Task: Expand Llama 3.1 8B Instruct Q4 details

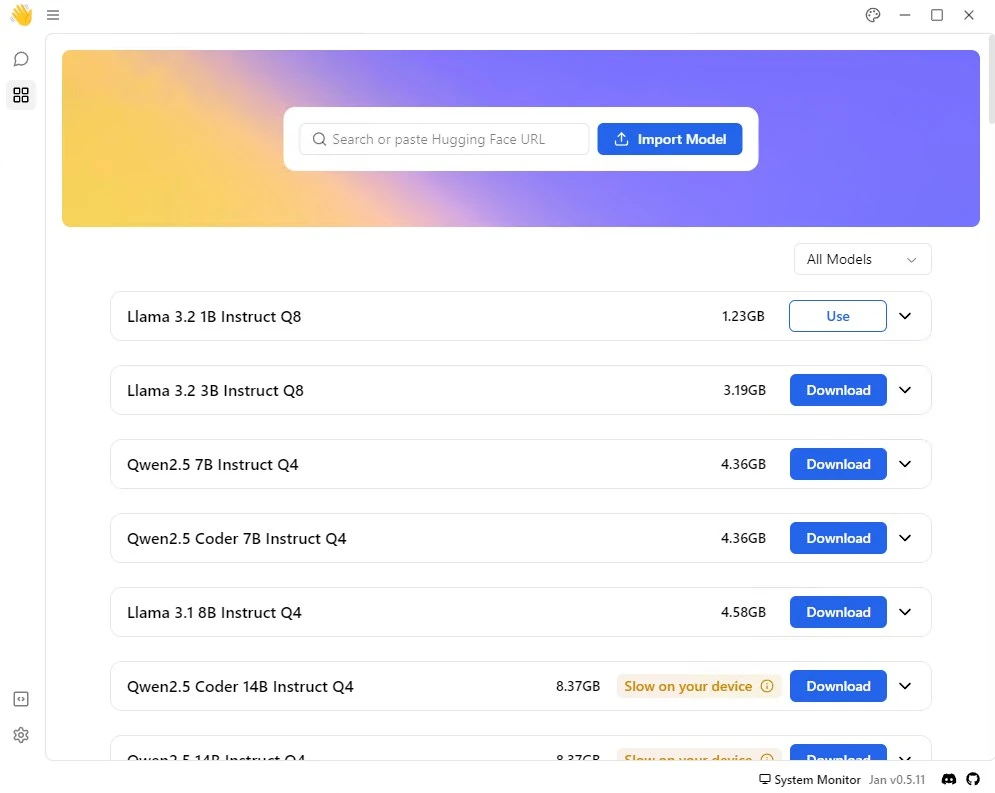Action: 905,612
